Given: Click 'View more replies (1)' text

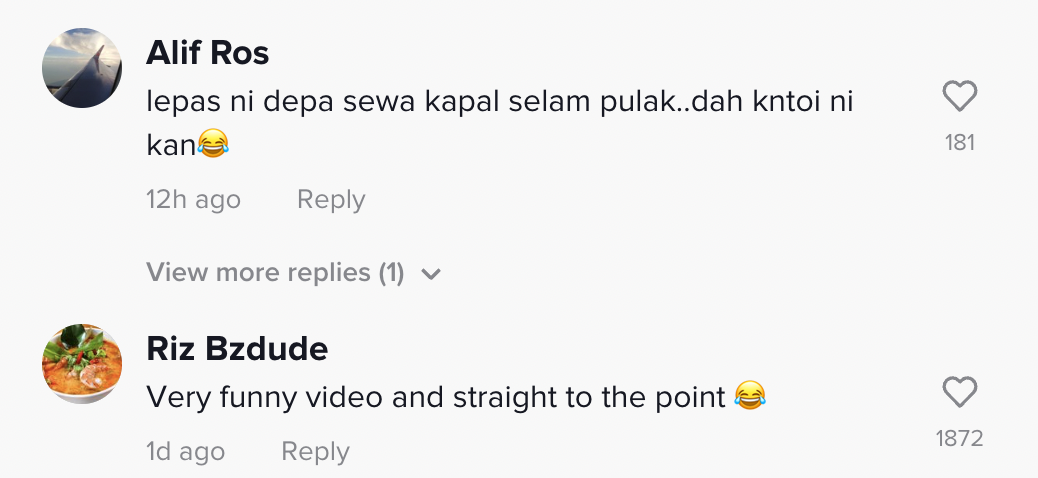Looking at the screenshot, I should point(262,273).
